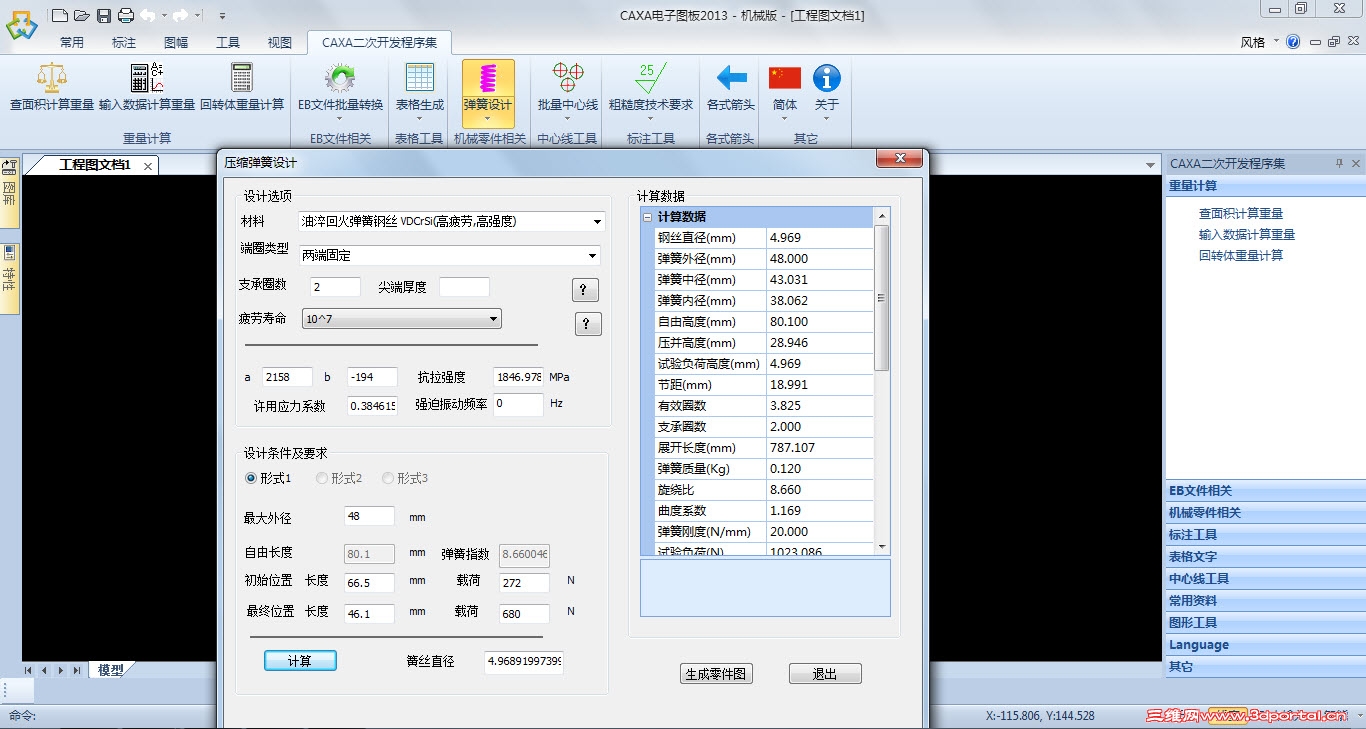Open the tab list arrow above drawing area
Screen dimensions: 1366x729
[x=1151, y=165]
